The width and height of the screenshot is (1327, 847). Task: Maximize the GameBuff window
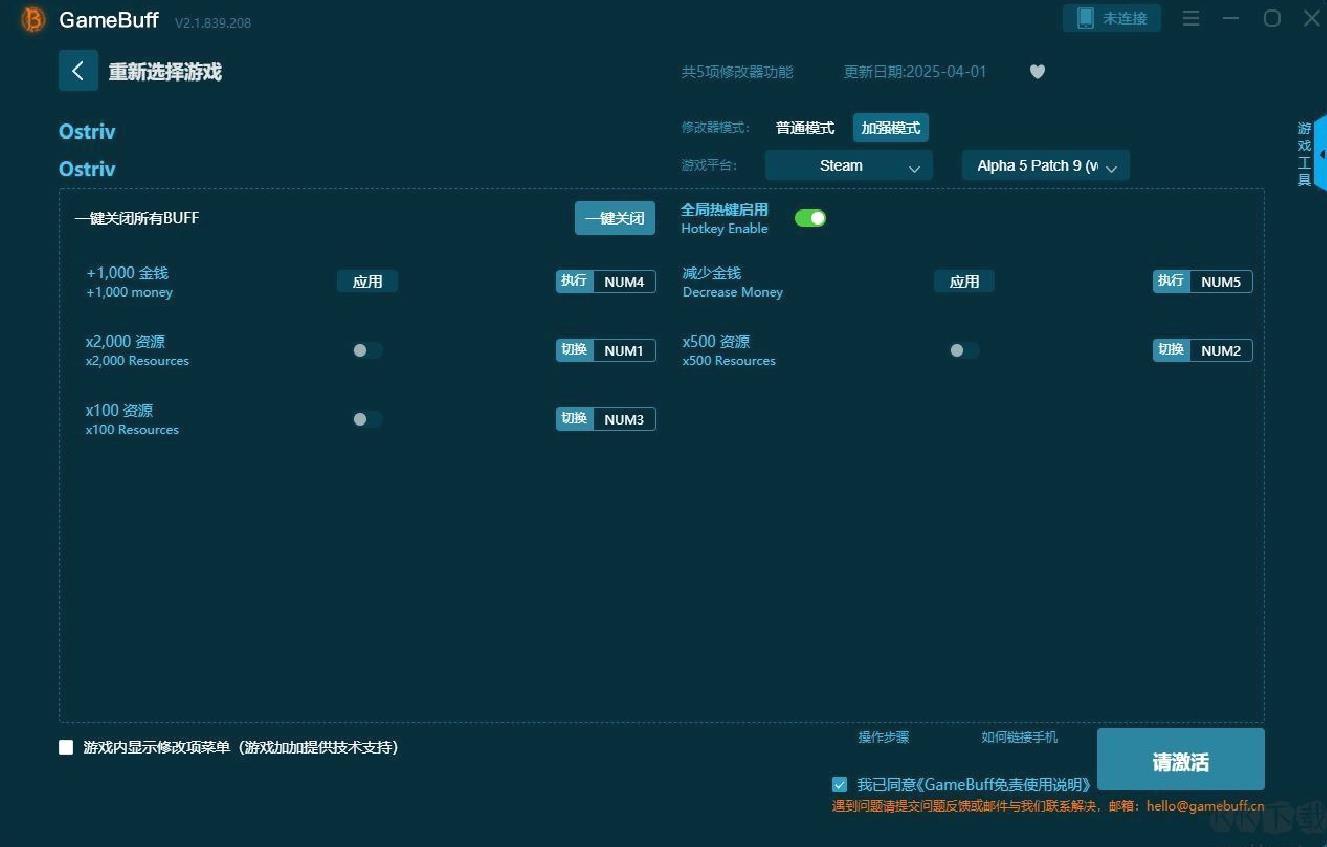(1272, 18)
